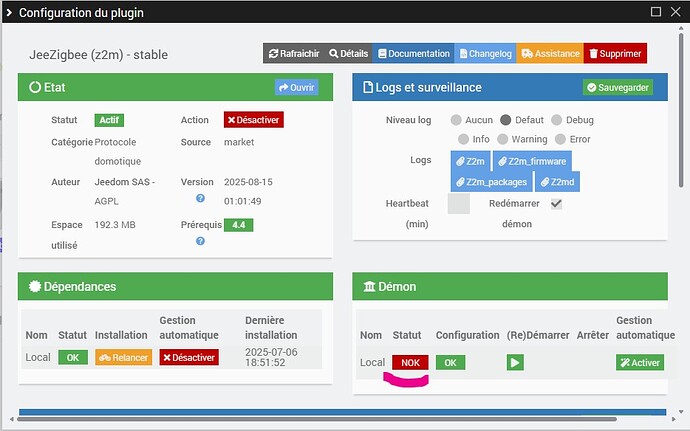The image size is (690, 431).
Task: Open plugin Détails
Action: coord(348,53)
